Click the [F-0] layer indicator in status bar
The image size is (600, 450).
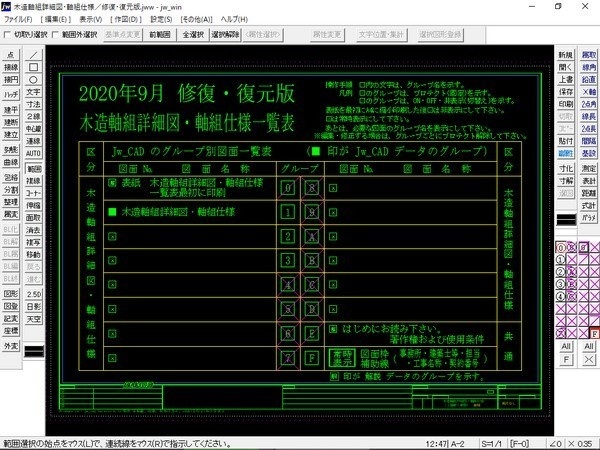click(519, 444)
